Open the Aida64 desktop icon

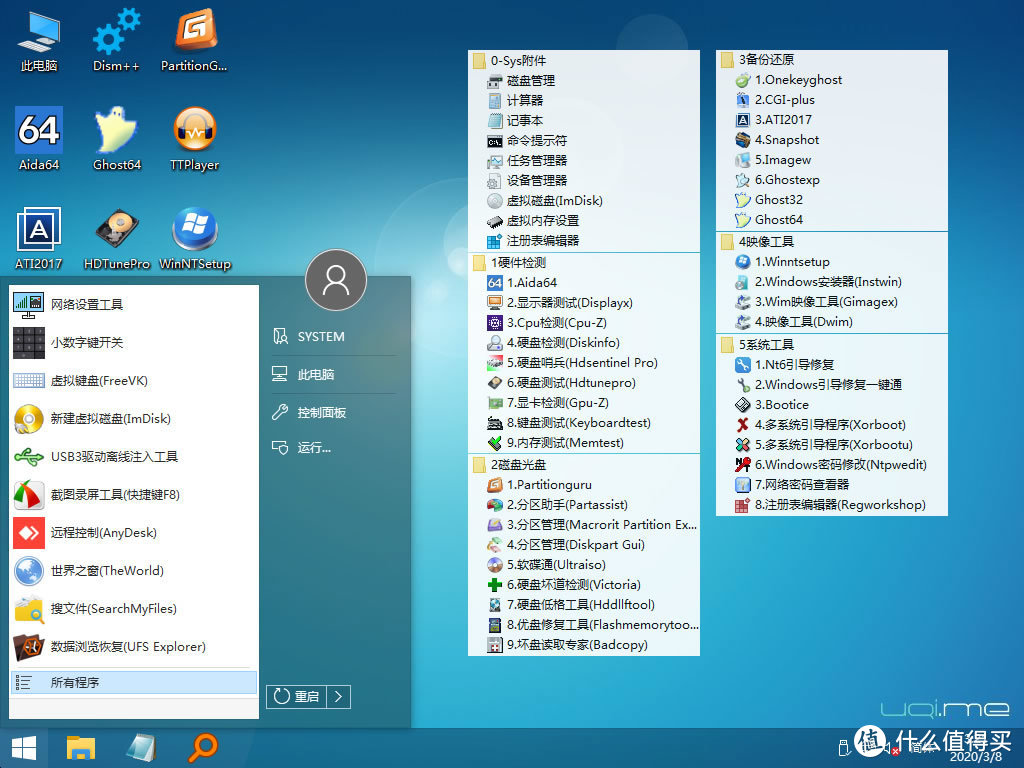coord(39,138)
